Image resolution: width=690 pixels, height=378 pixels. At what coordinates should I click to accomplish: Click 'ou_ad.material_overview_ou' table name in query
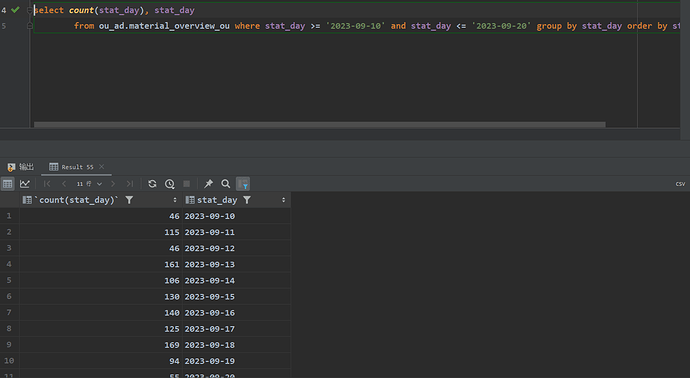tap(164, 26)
